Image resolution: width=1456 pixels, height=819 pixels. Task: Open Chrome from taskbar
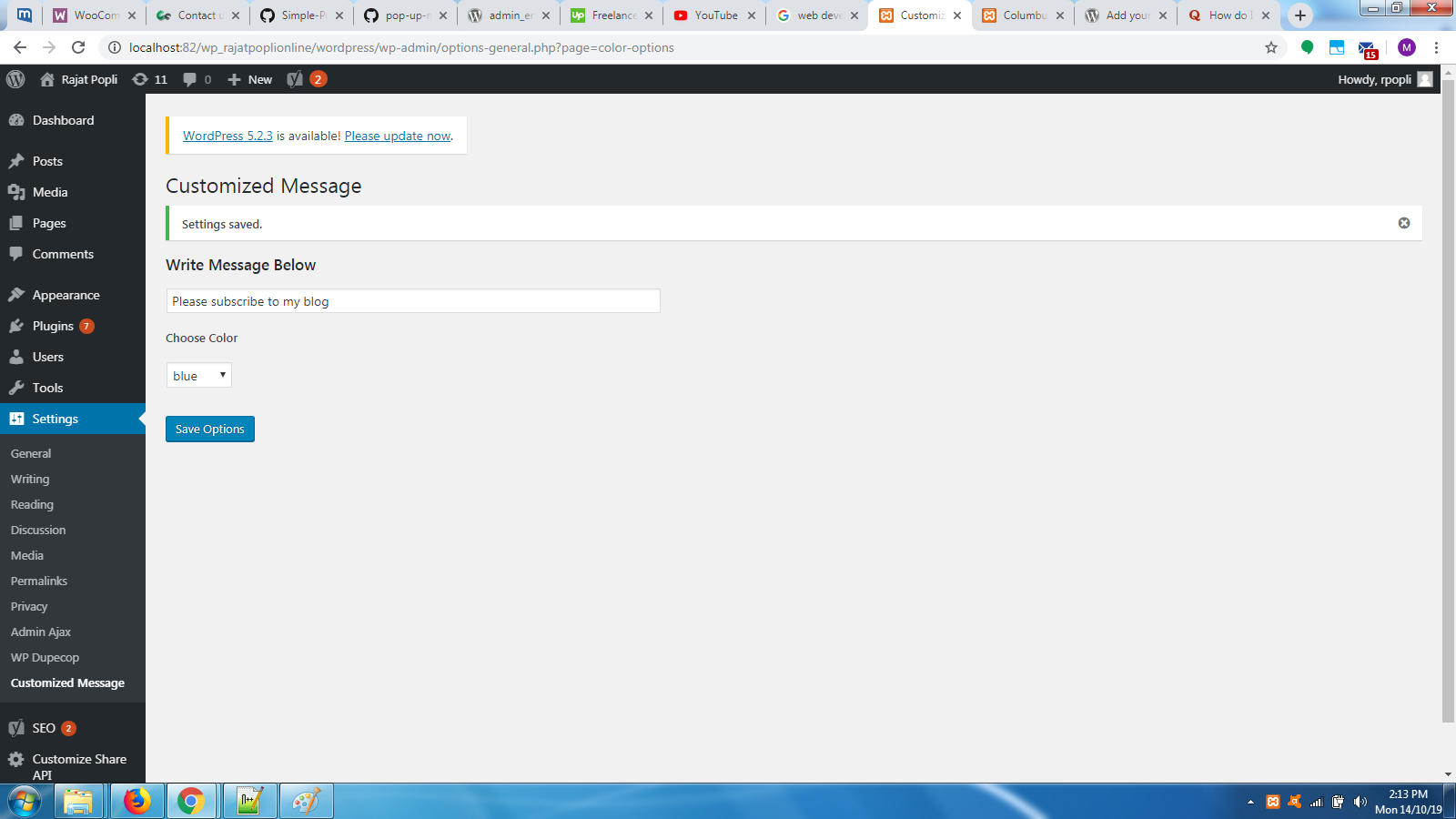(x=191, y=802)
